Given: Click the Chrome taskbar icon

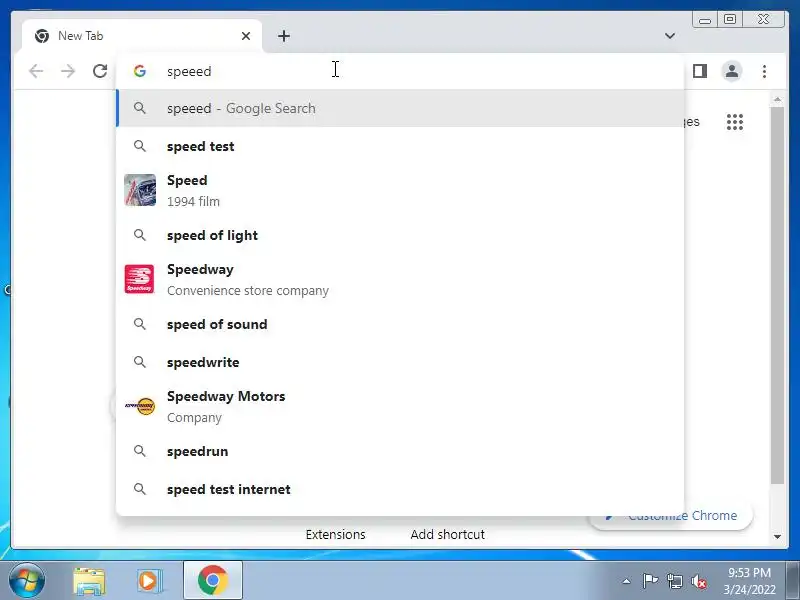Looking at the screenshot, I should point(213,581).
